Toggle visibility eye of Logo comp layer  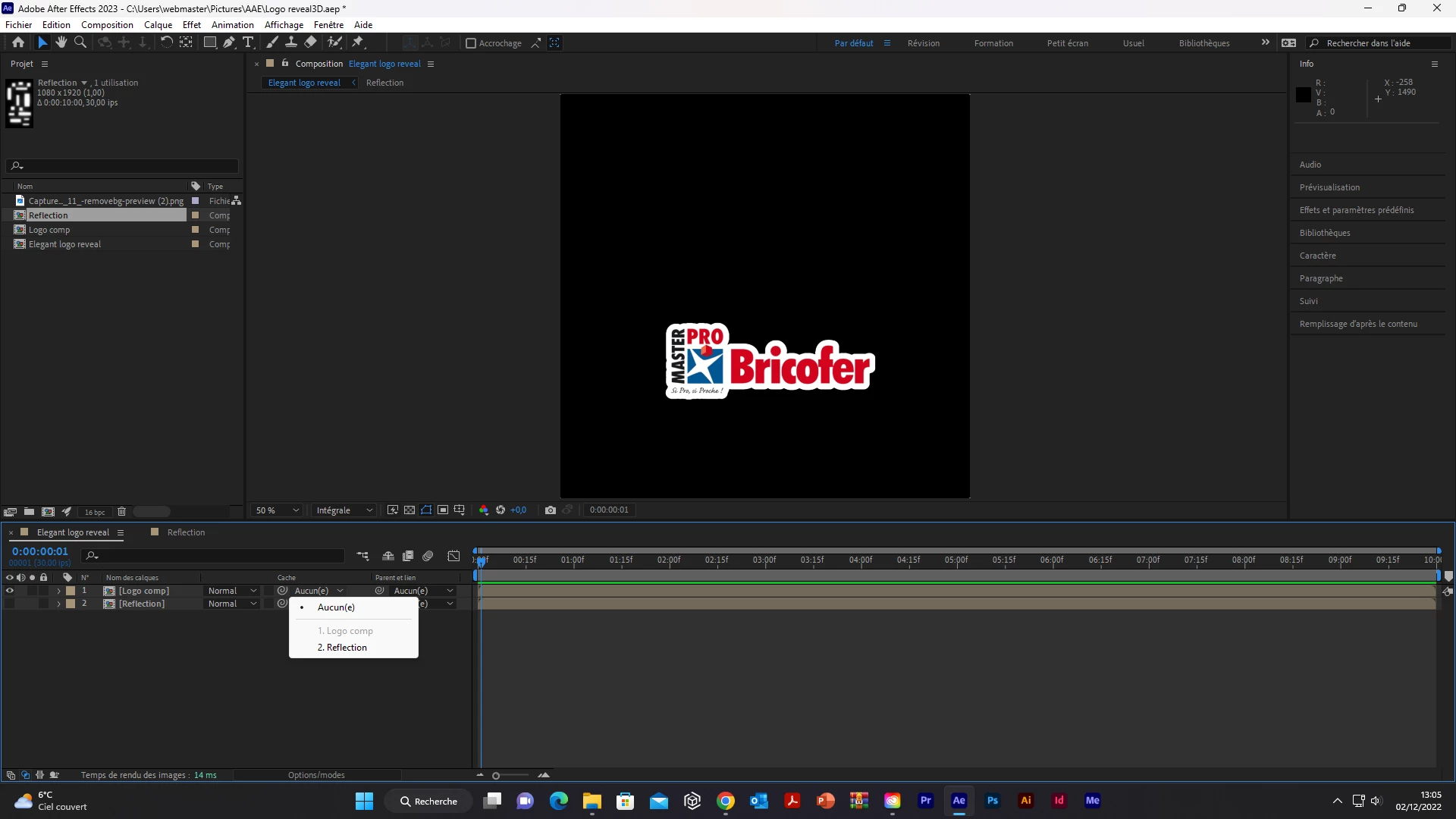10,591
